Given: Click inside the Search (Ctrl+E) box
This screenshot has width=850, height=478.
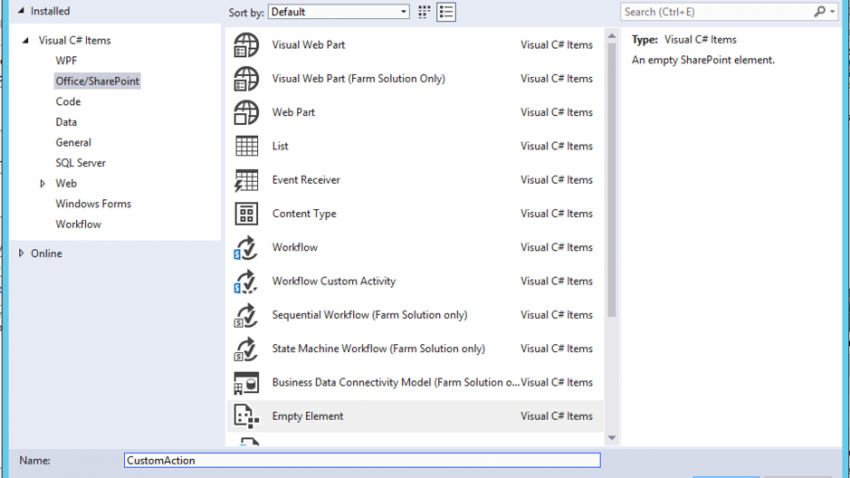Looking at the screenshot, I should [716, 12].
